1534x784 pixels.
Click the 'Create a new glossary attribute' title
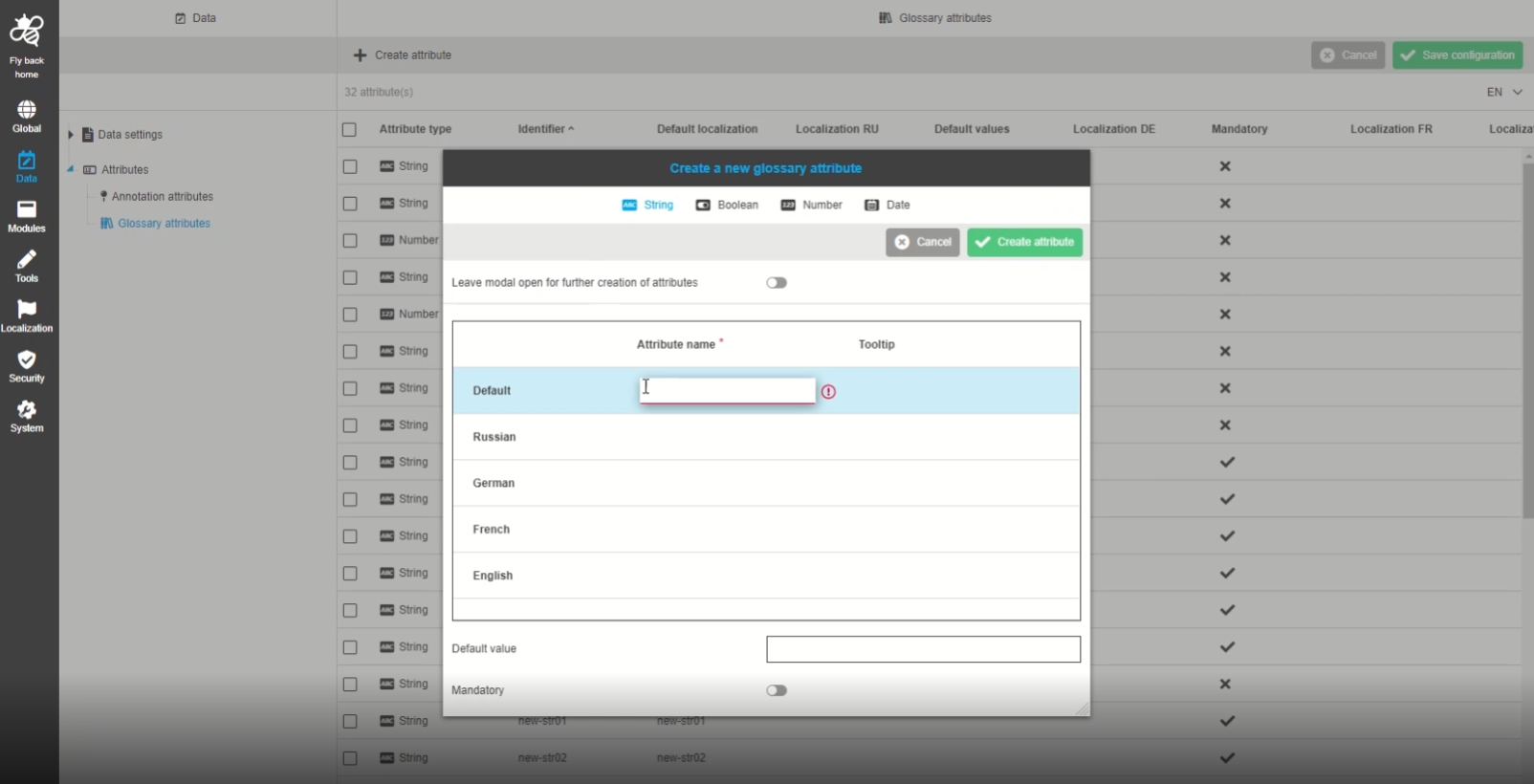point(766,168)
